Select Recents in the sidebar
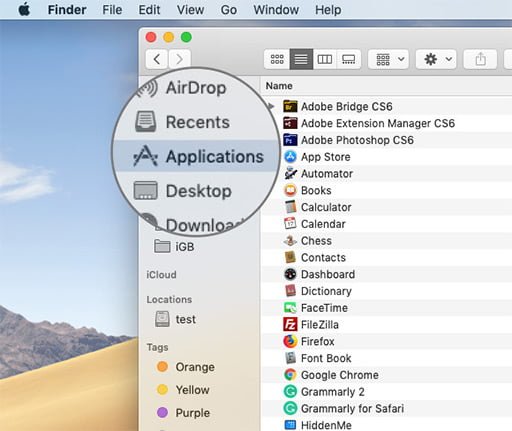The height and width of the screenshot is (431, 512). coord(197,122)
